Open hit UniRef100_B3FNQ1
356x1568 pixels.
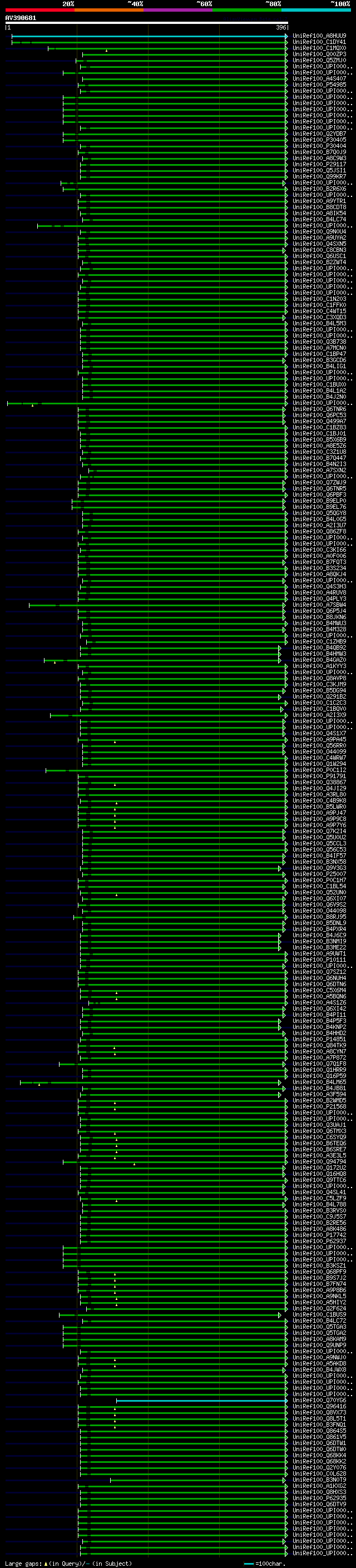point(319,1426)
